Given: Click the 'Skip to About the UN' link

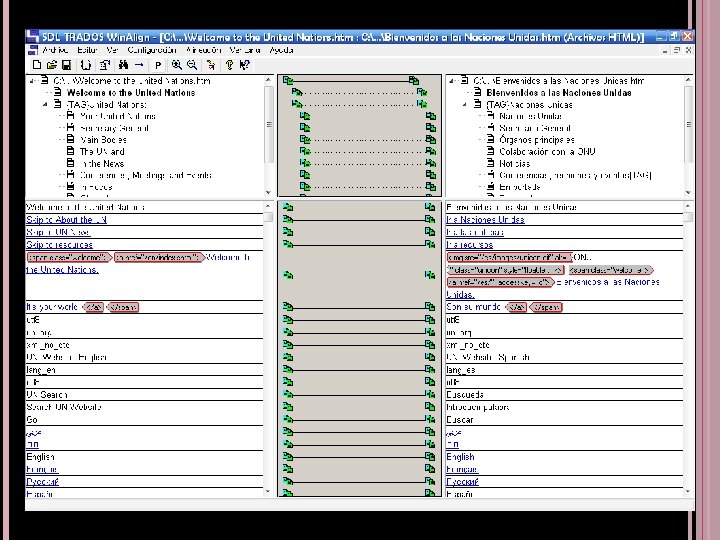Looking at the screenshot, I should (x=66, y=219).
